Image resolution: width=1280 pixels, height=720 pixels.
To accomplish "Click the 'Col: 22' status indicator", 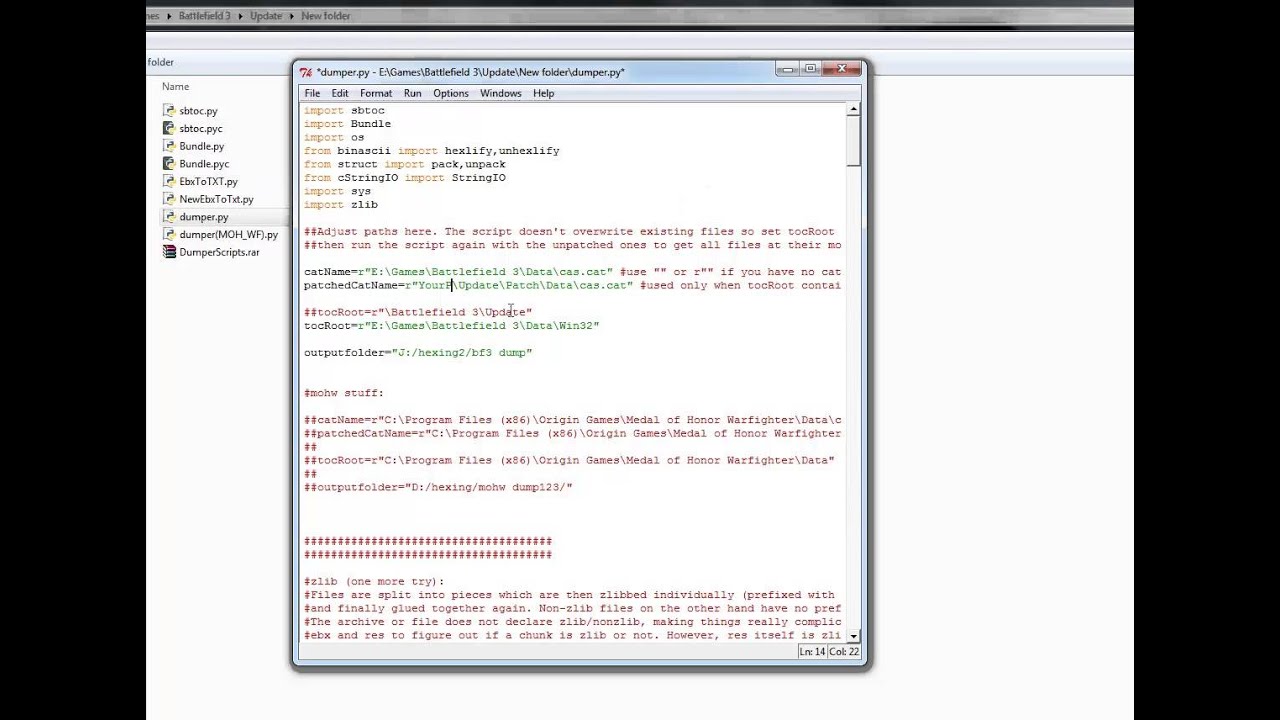I will (844, 652).
